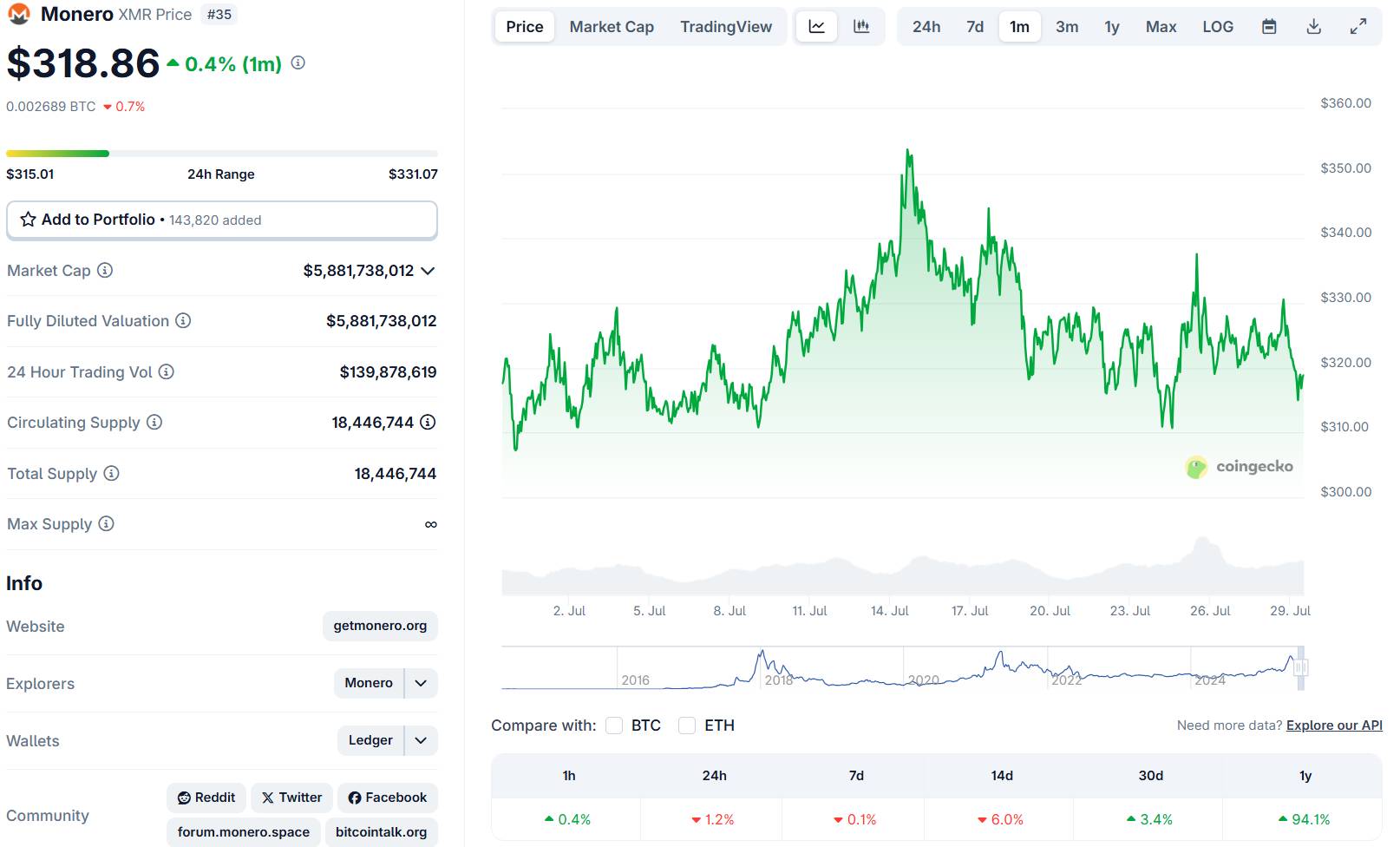Viewport: 1400px width, 847px height.
Task: Click the $318.86 price heading
Action: [83, 63]
